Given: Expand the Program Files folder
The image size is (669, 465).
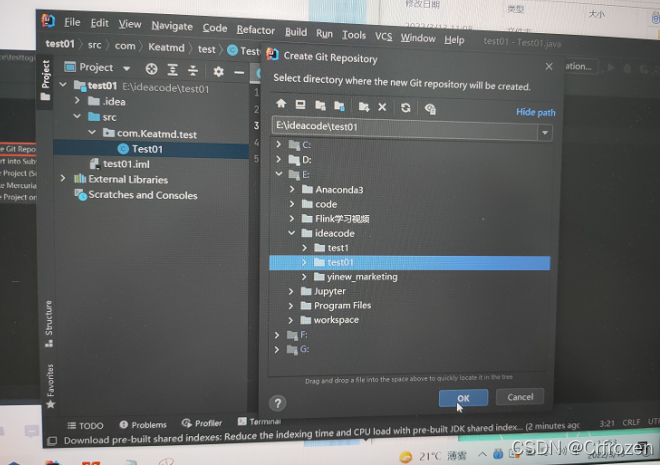Looking at the screenshot, I should point(291,305).
